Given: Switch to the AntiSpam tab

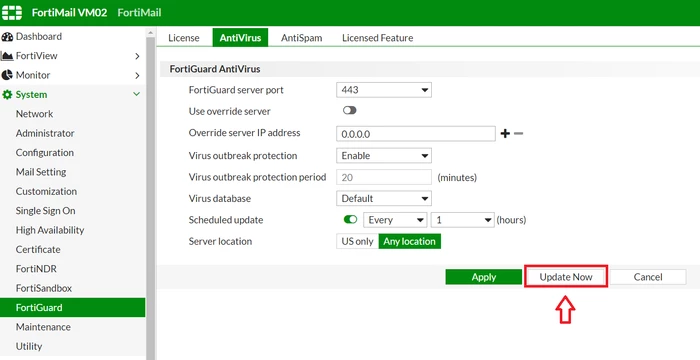Looking at the screenshot, I should 301,38.
